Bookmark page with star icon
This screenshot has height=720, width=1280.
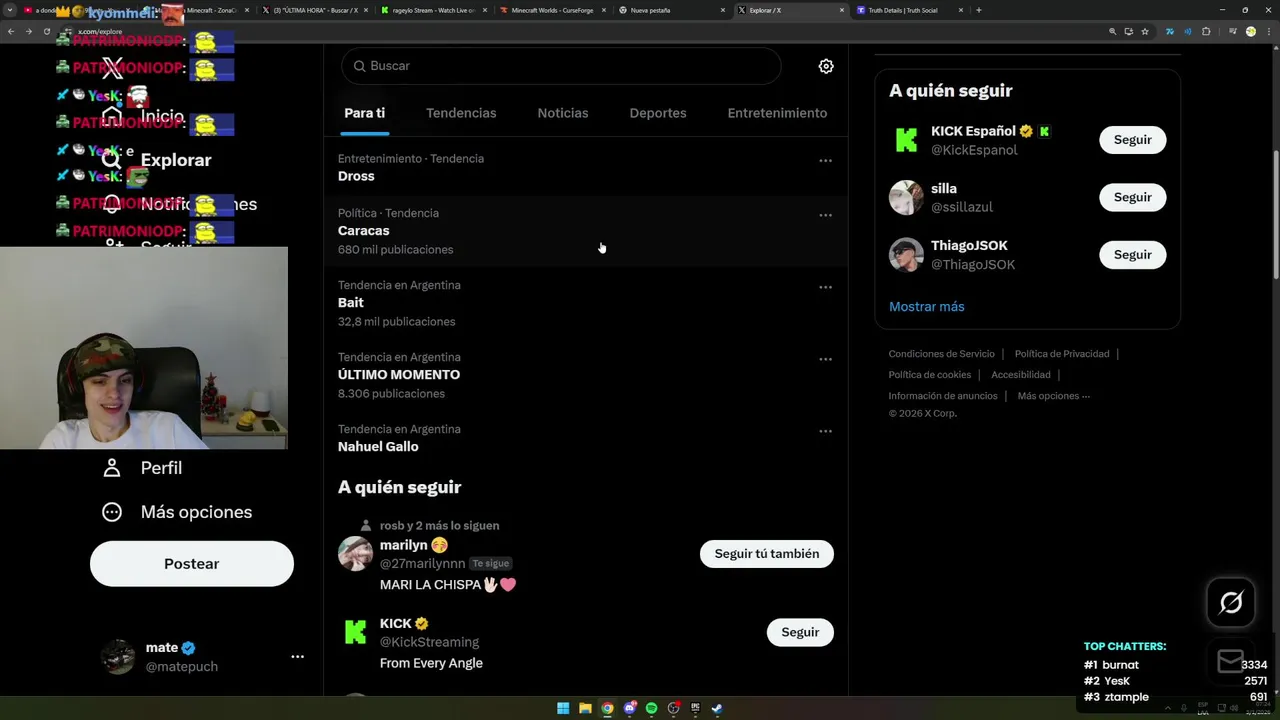click(1145, 31)
